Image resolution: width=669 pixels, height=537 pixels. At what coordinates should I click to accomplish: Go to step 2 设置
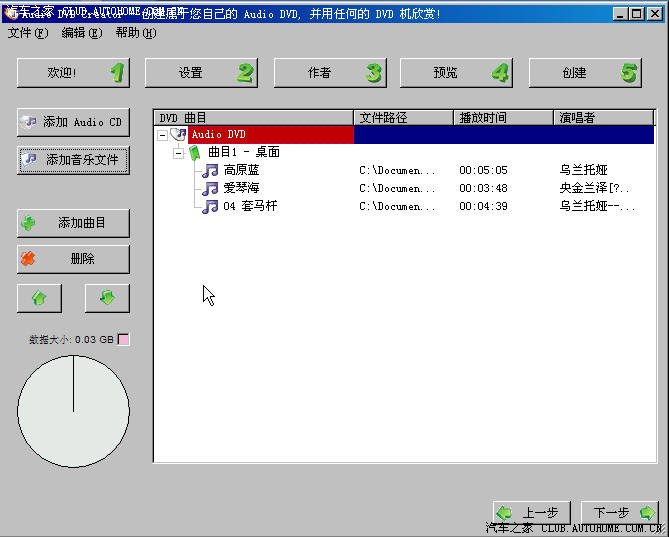click(200, 73)
